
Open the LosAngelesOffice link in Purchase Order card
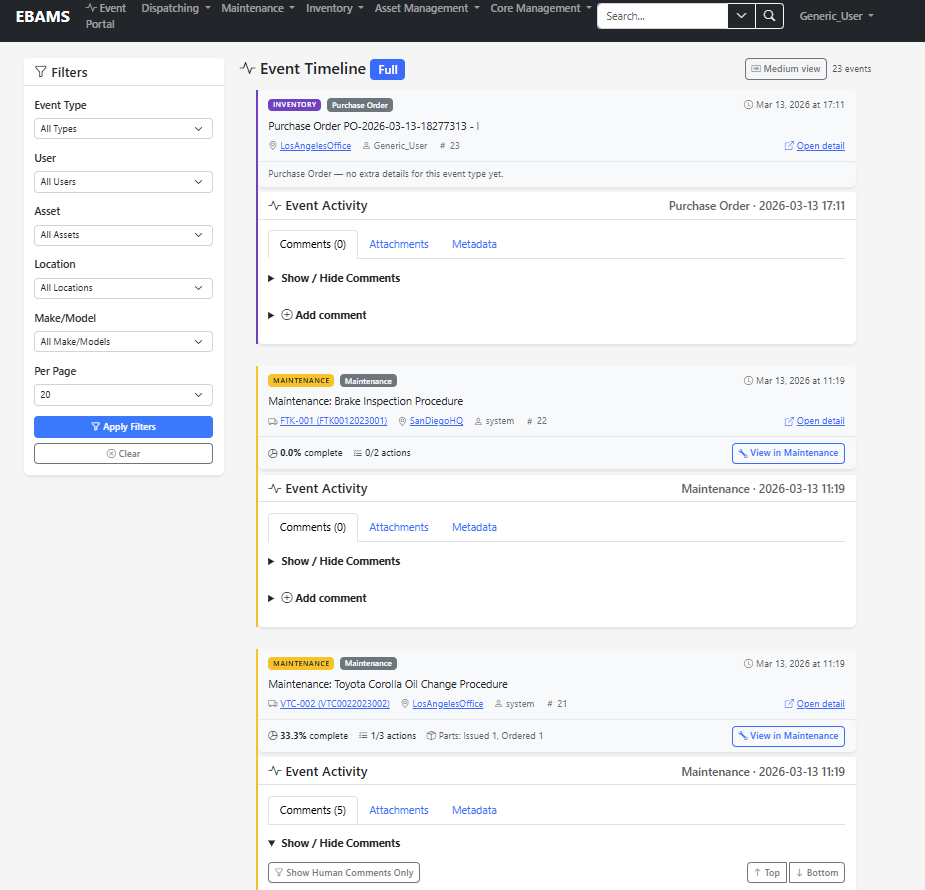pos(315,146)
